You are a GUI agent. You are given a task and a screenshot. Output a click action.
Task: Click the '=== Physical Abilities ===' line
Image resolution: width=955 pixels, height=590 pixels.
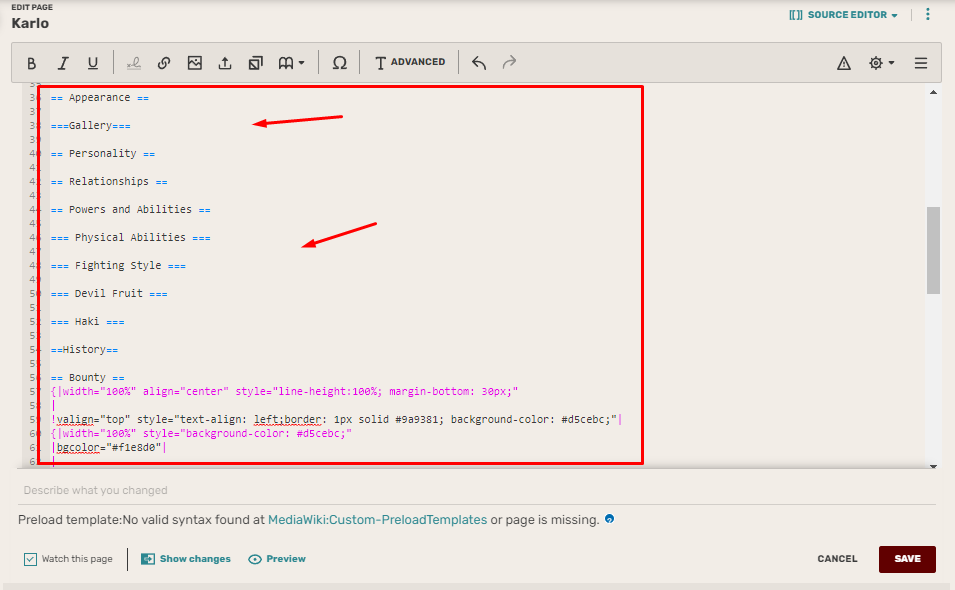130,237
